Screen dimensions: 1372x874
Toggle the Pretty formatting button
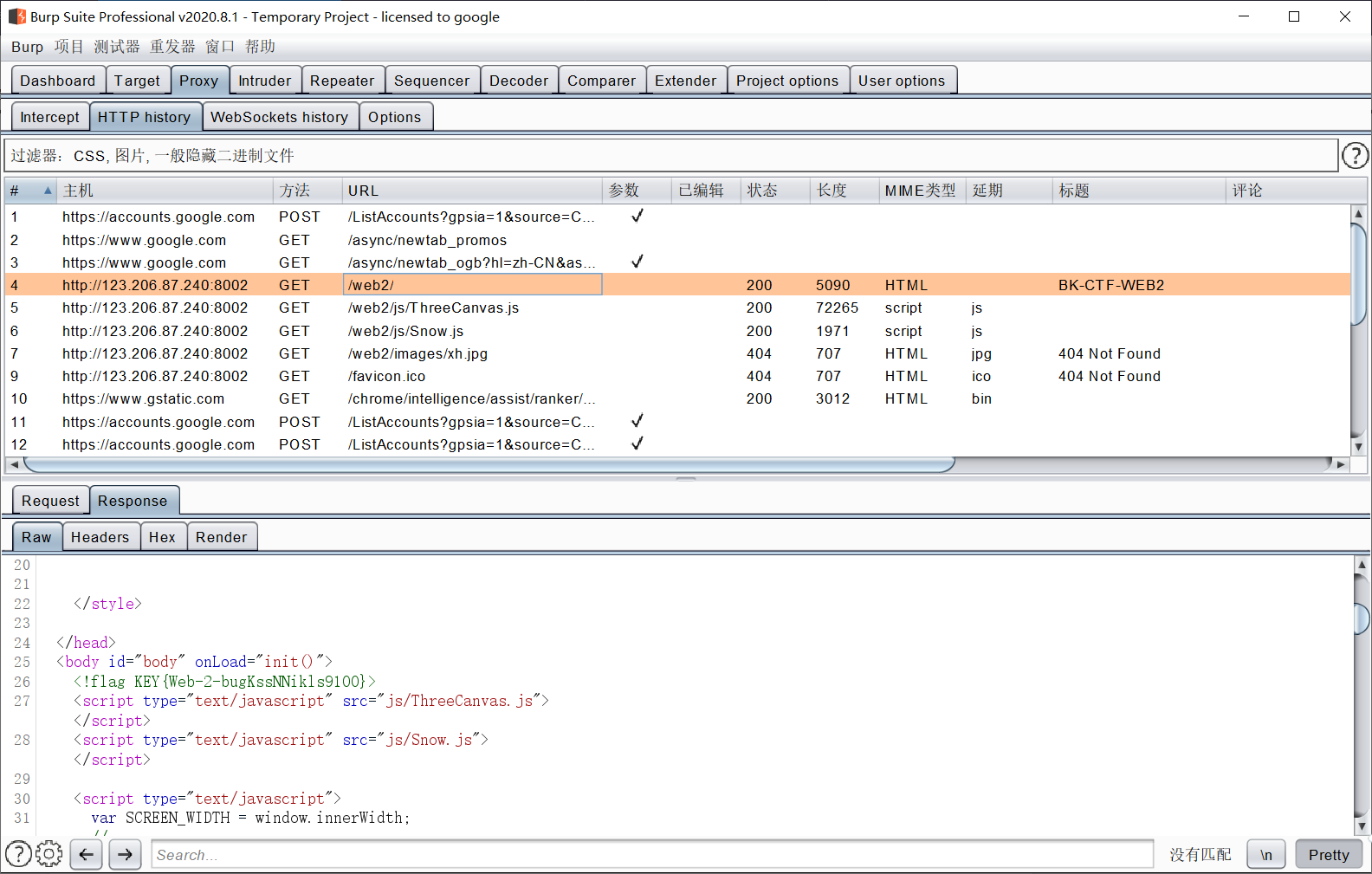click(x=1329, y=854)
